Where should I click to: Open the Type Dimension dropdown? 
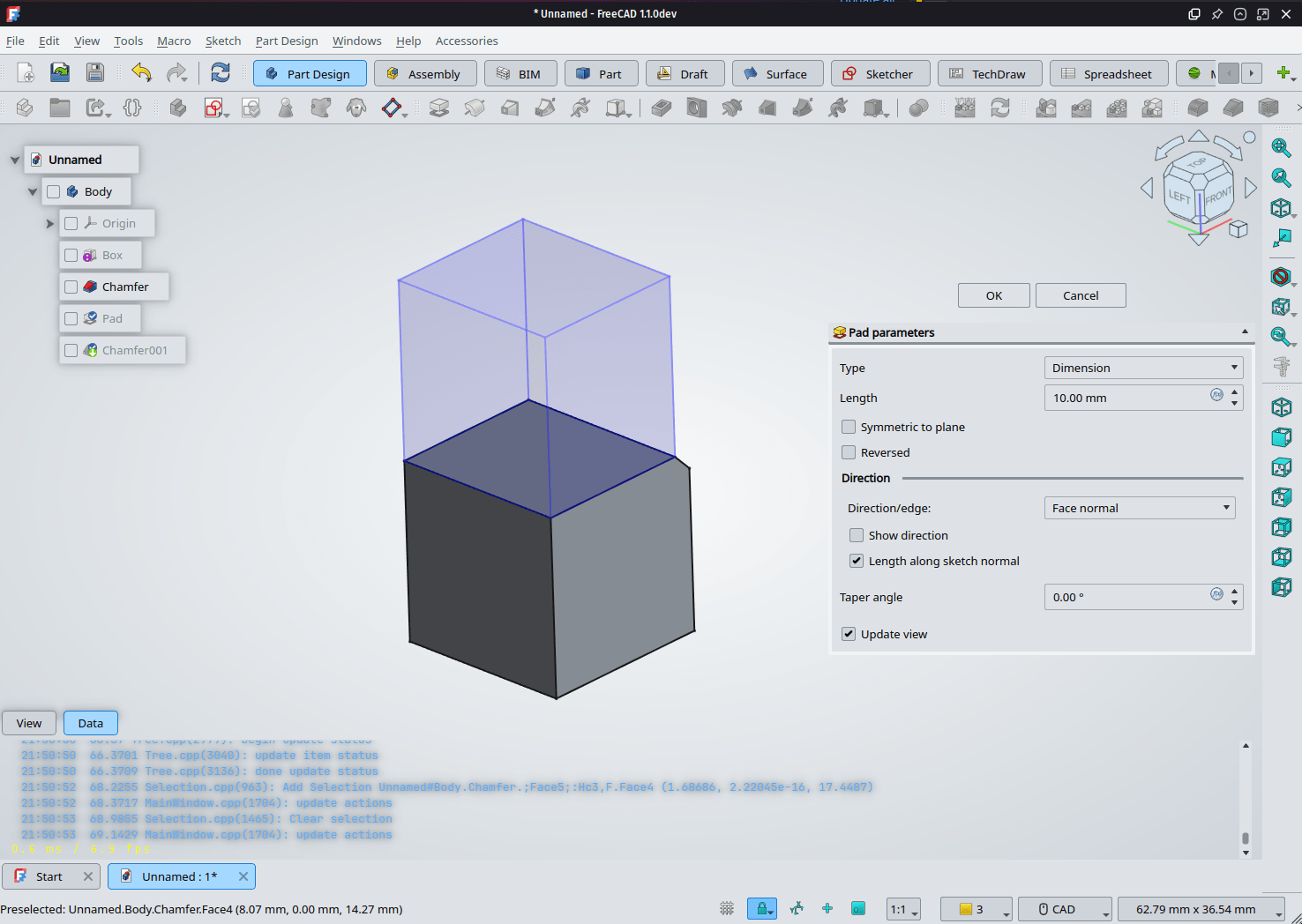tap(1143, 368)
